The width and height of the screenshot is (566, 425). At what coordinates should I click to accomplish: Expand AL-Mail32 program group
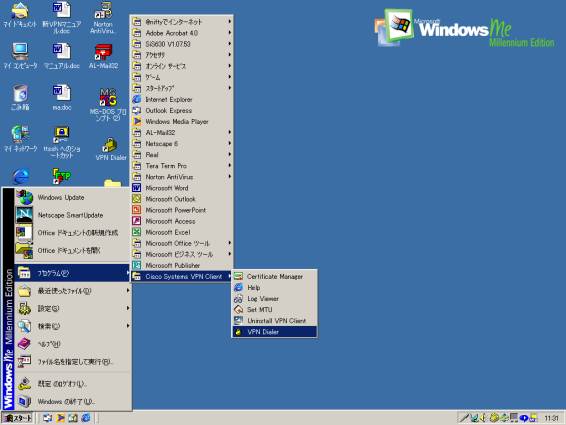pyautogui.click(x=182, y=133)
